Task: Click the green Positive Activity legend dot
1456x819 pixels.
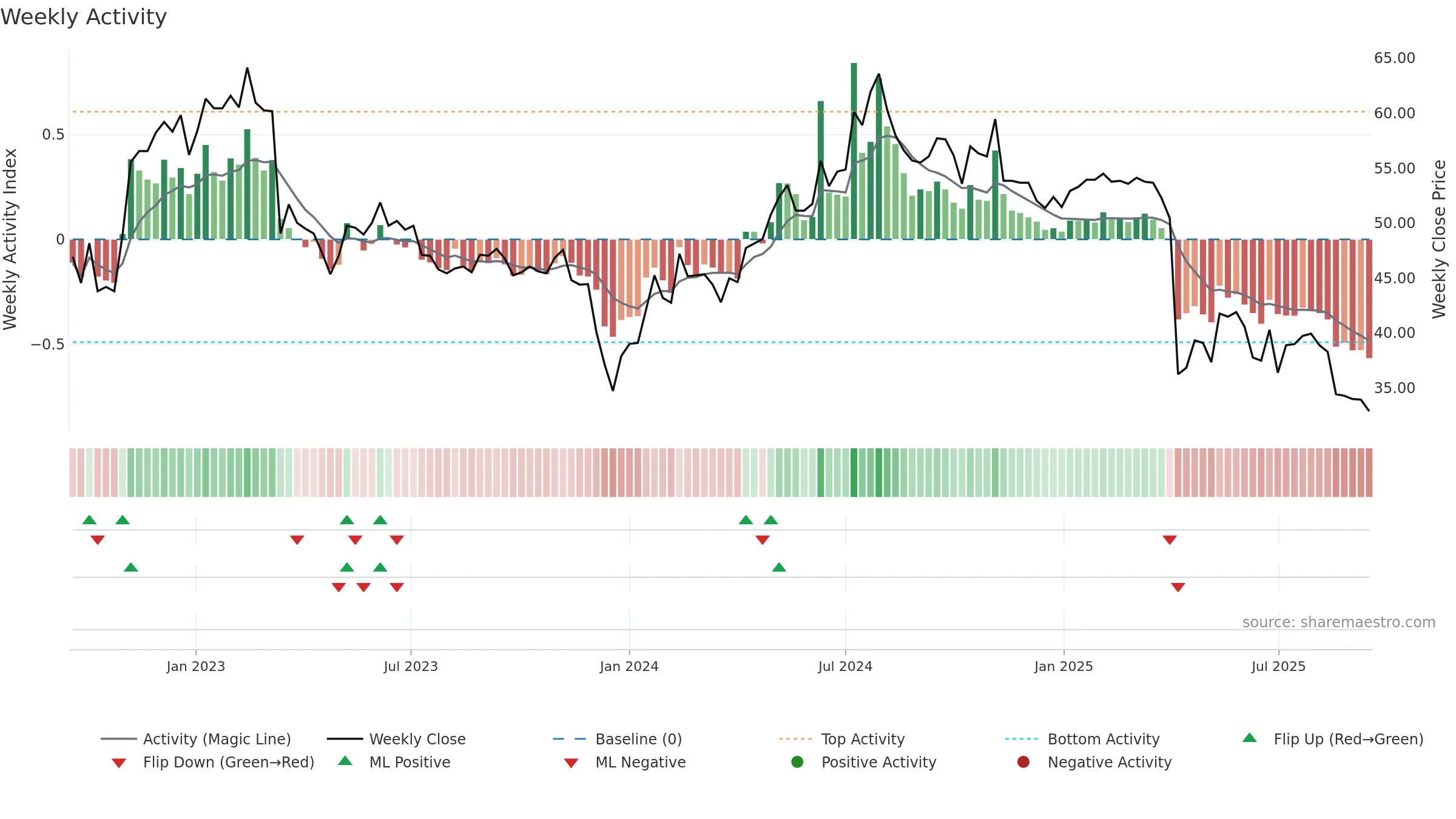Action: (x=798, y=762)
